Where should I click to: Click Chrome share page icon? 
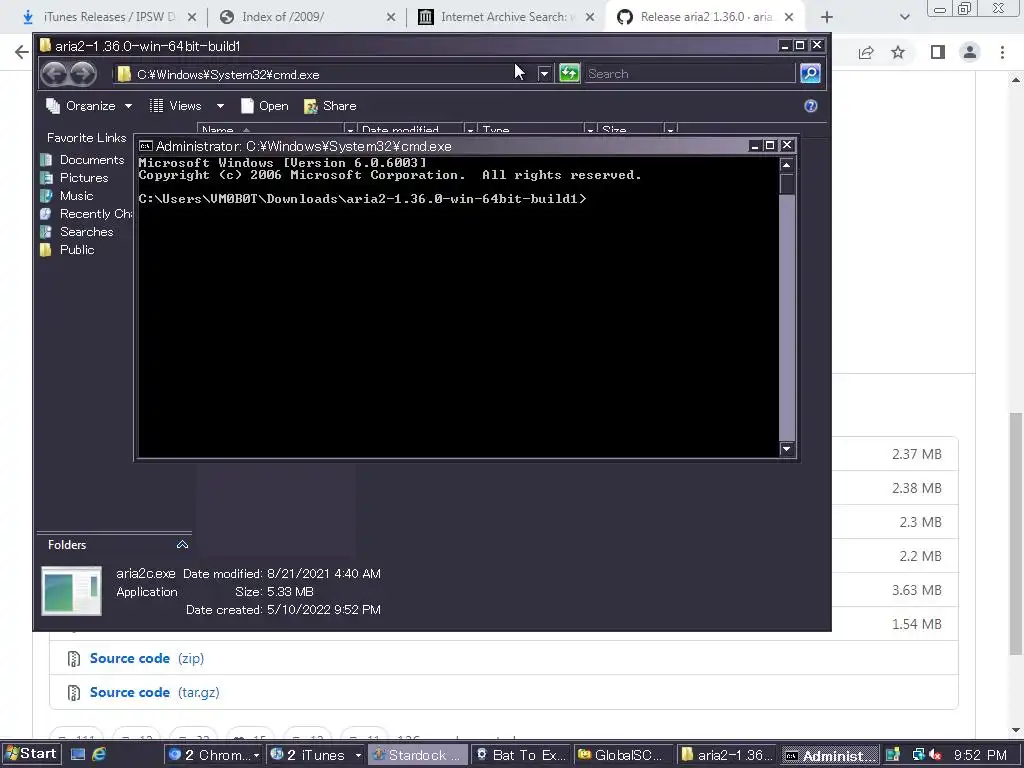tap(866, 52)
